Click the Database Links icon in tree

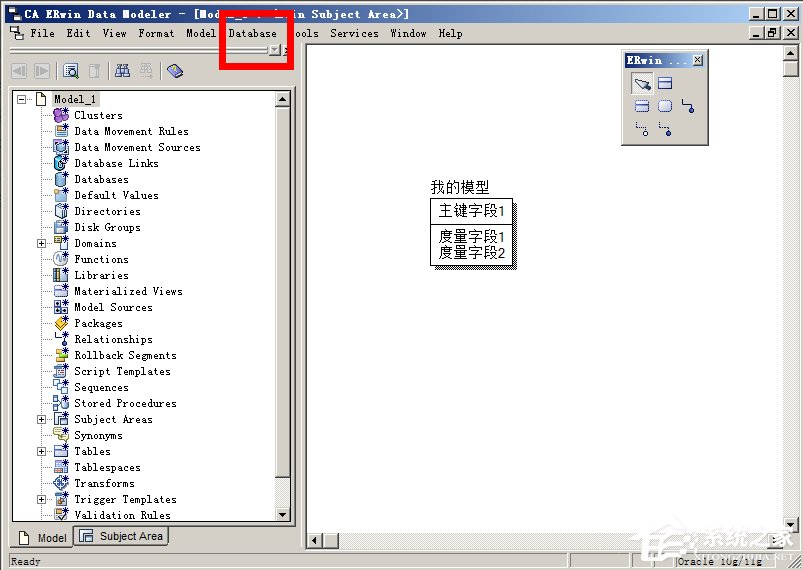[x=61, y=163]
